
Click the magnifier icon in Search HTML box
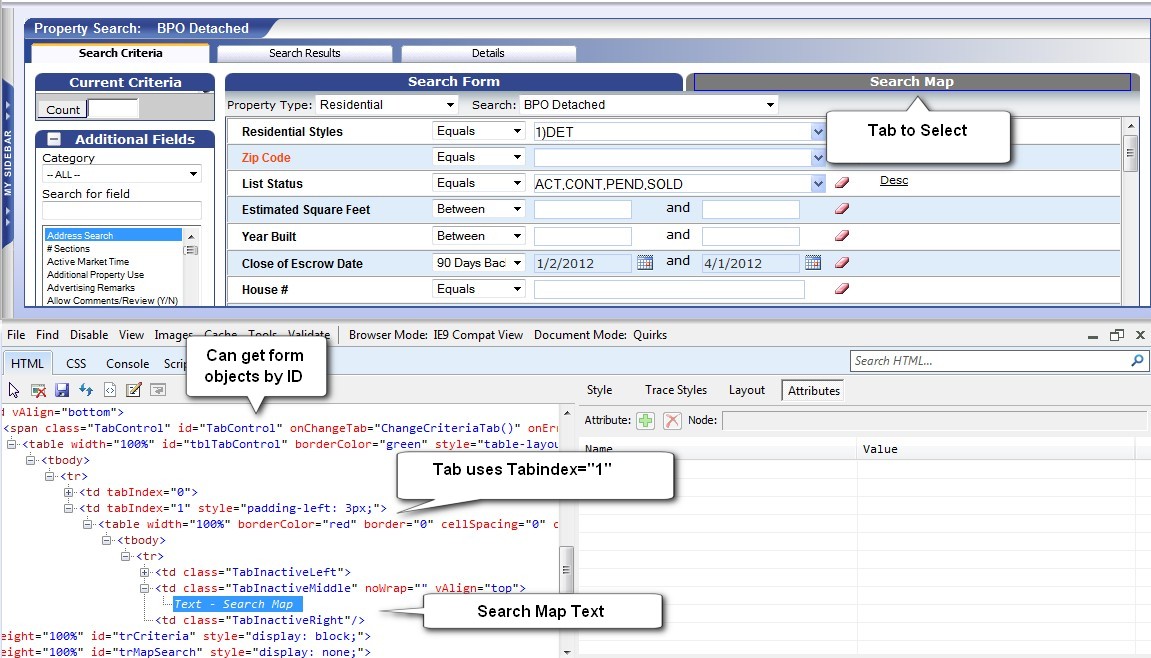click(x=1137, y=361)
